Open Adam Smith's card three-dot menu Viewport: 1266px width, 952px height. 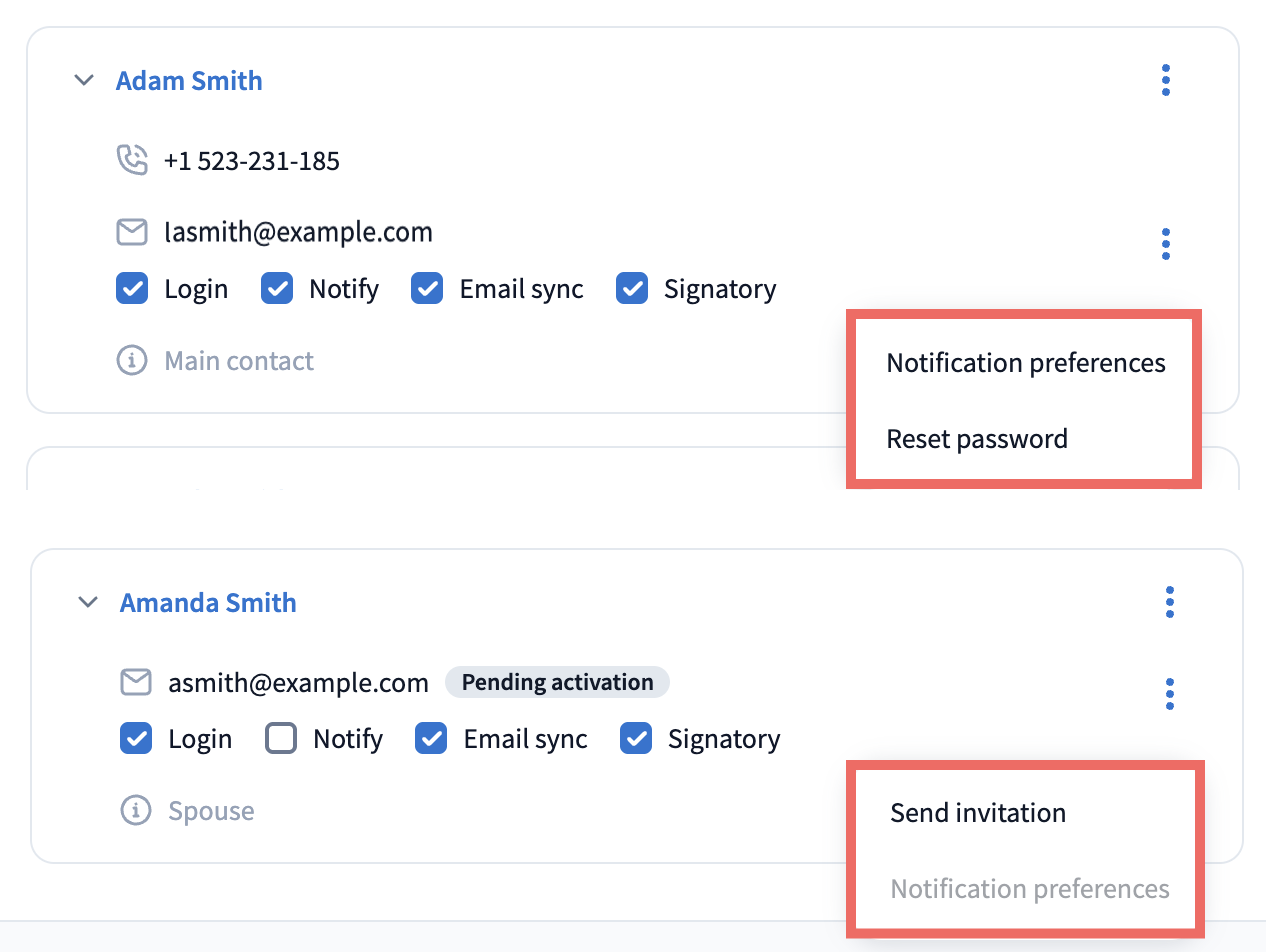click(1165, 80)
